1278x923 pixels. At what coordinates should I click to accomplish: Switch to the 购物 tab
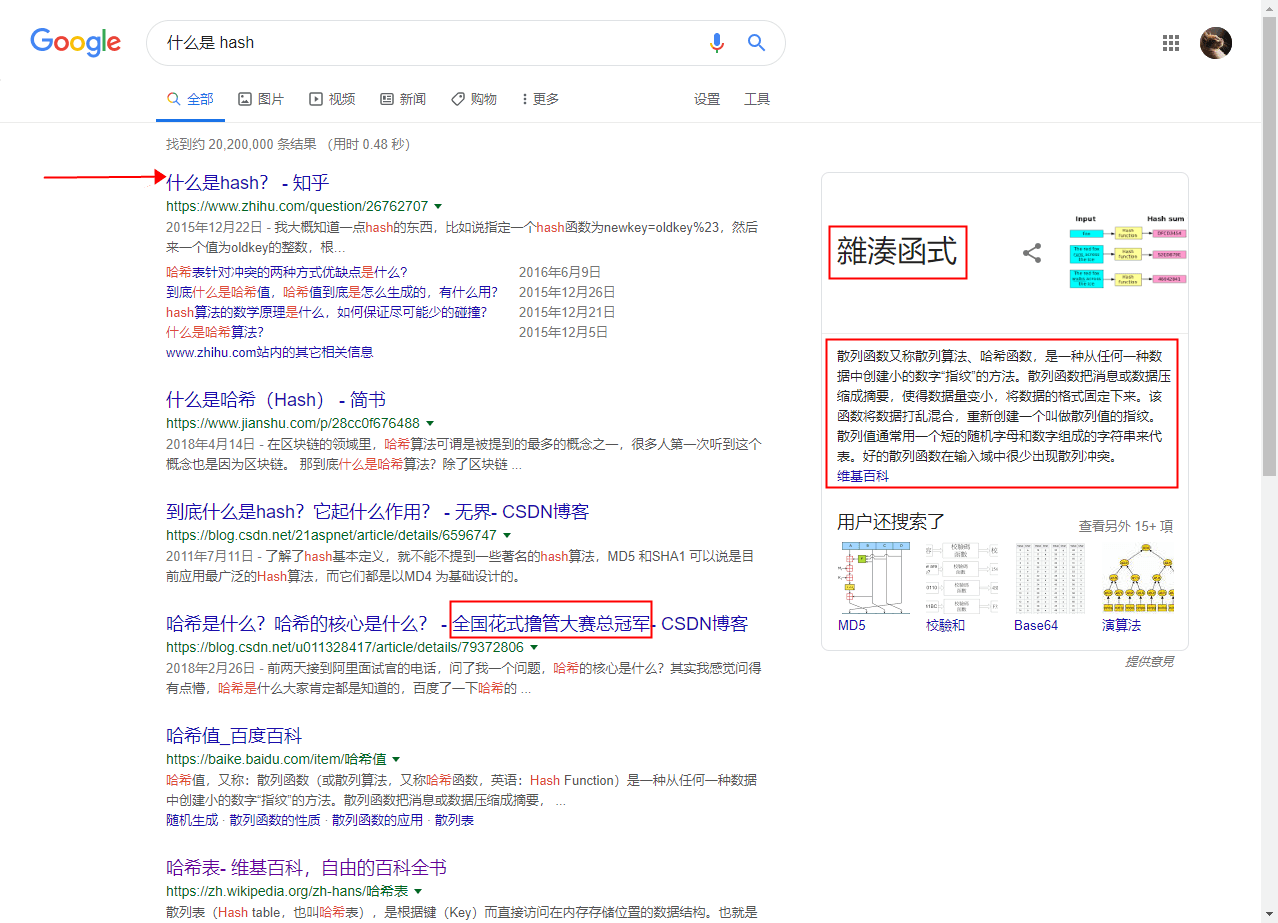[474, 99]
